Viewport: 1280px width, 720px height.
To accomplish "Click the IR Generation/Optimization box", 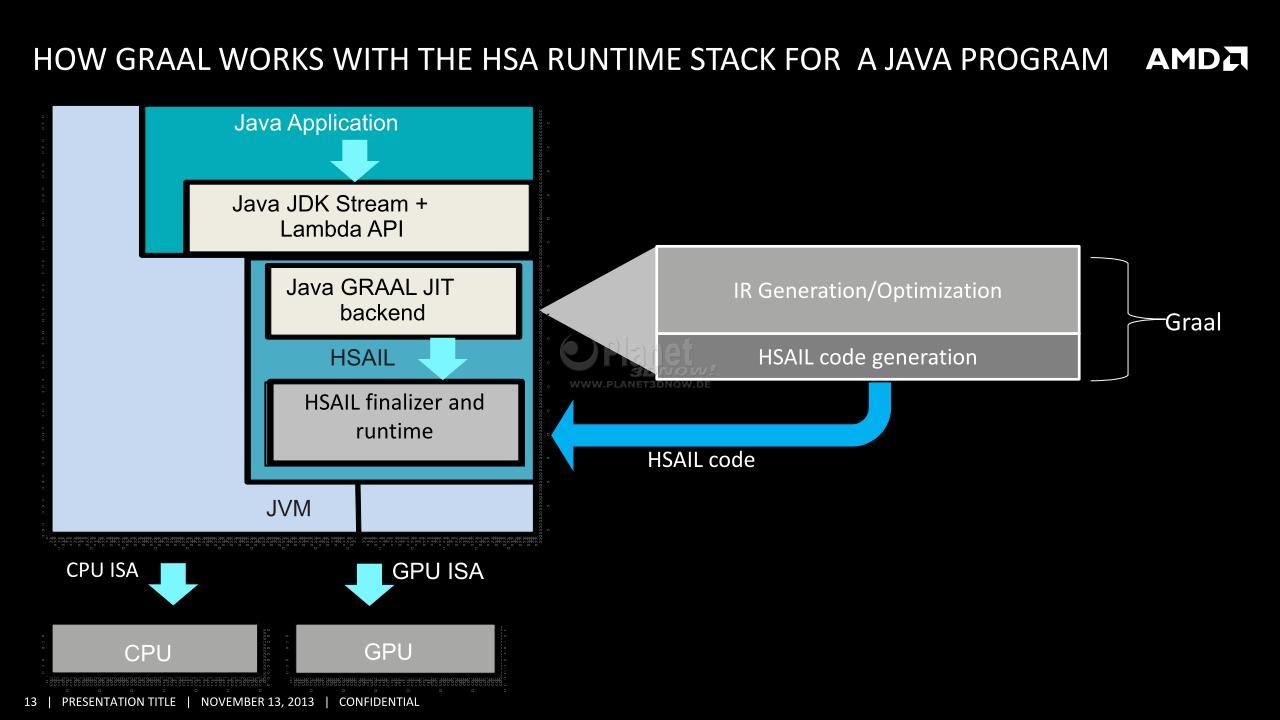I will (x=868, y=290).
